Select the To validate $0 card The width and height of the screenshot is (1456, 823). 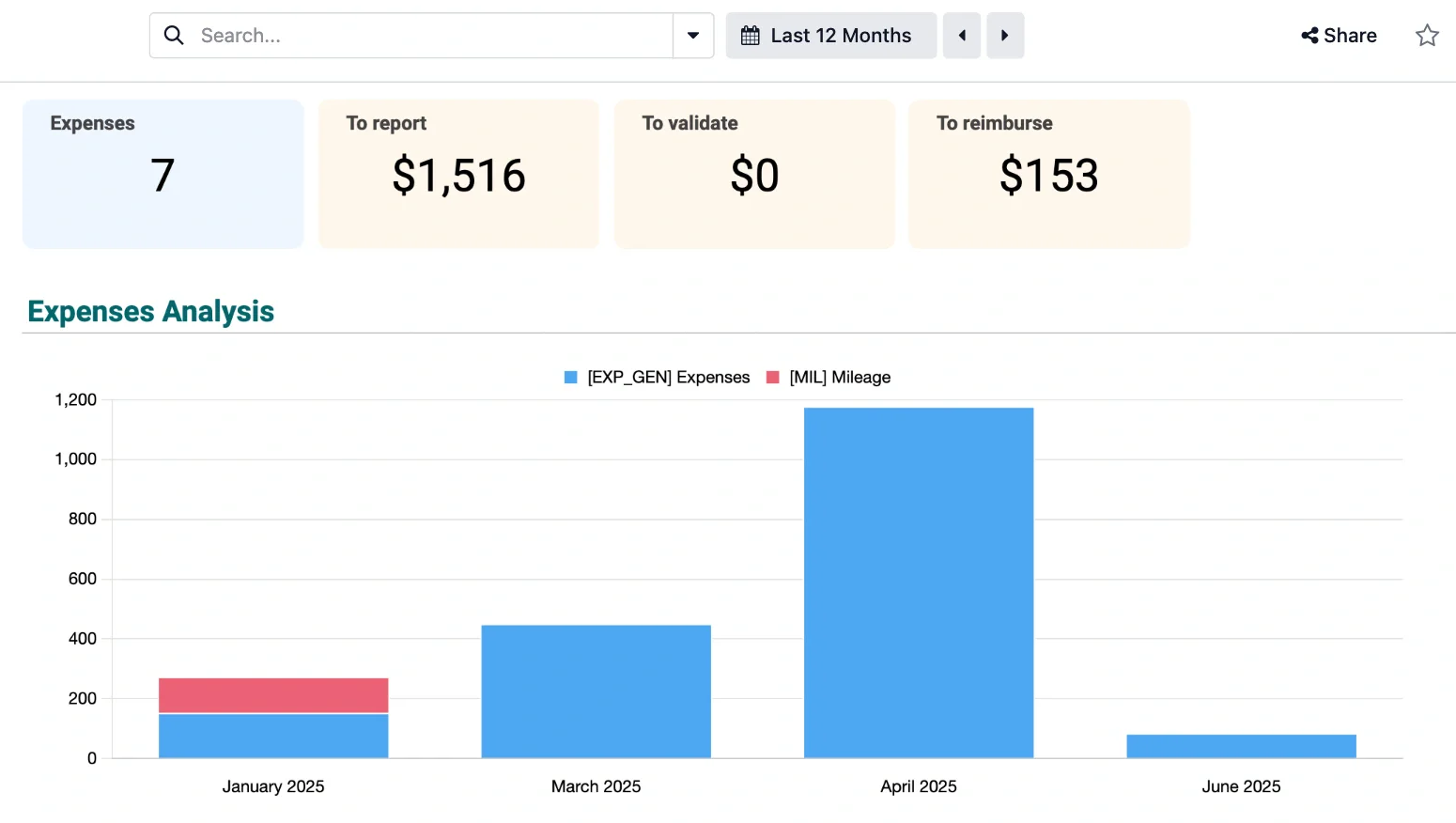(x=754, y=174)
